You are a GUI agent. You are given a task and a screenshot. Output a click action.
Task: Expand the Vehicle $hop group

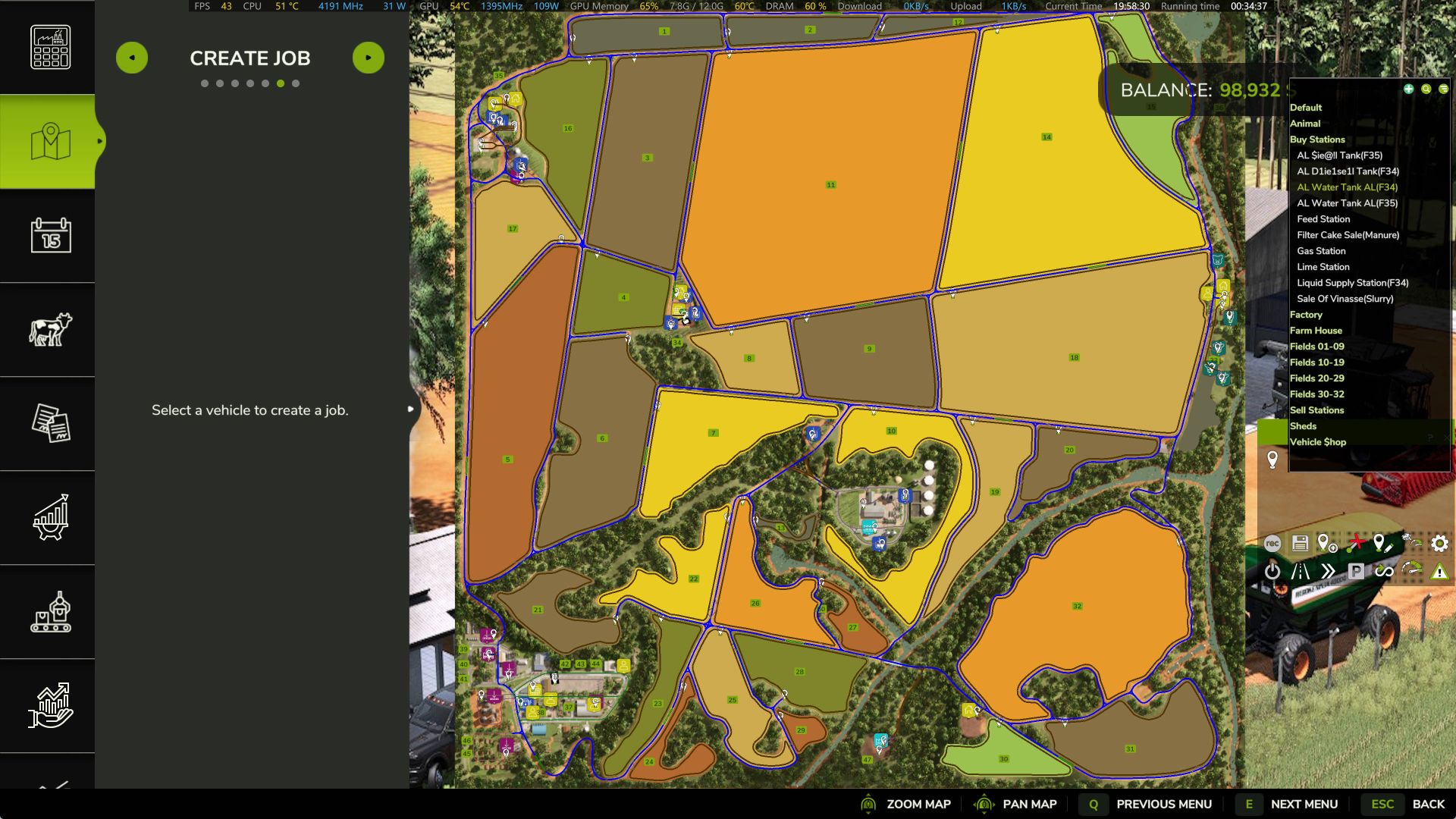pyautogui.click(x=1318, y=442)
